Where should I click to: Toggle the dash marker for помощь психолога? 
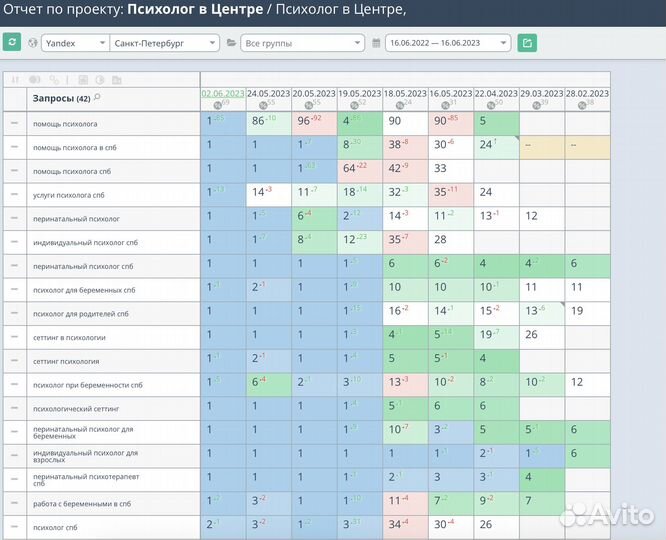tap(14, 123)
